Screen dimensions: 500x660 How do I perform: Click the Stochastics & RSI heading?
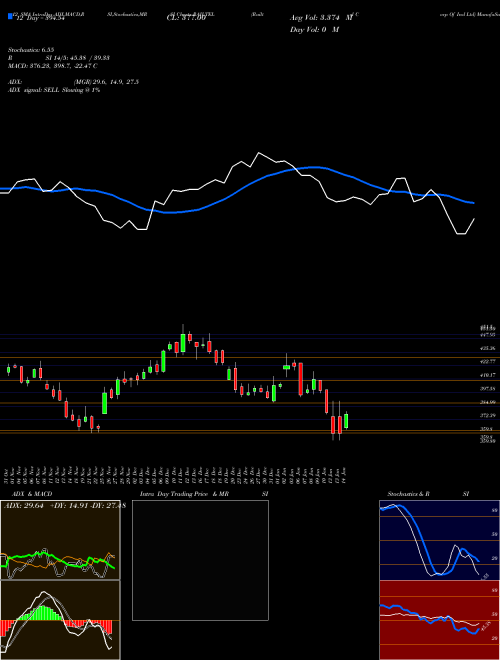point(428,494)
